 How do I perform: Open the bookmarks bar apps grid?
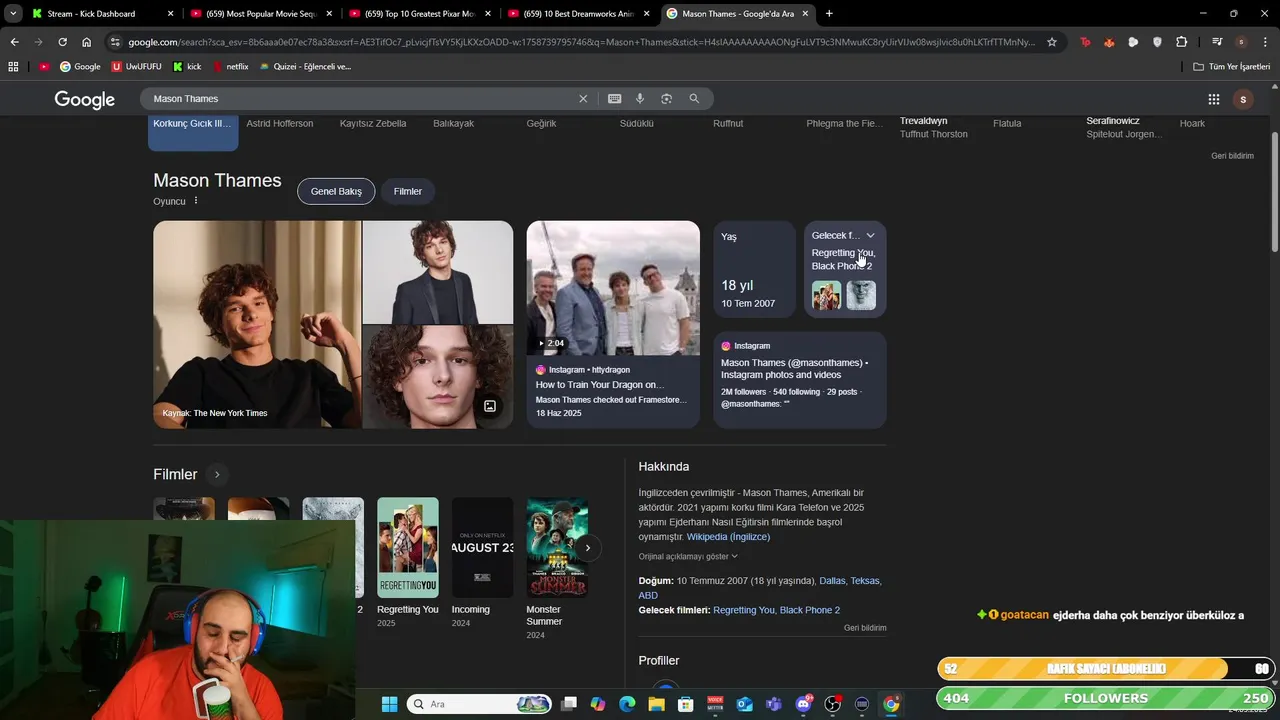click(x=13, y=66)
